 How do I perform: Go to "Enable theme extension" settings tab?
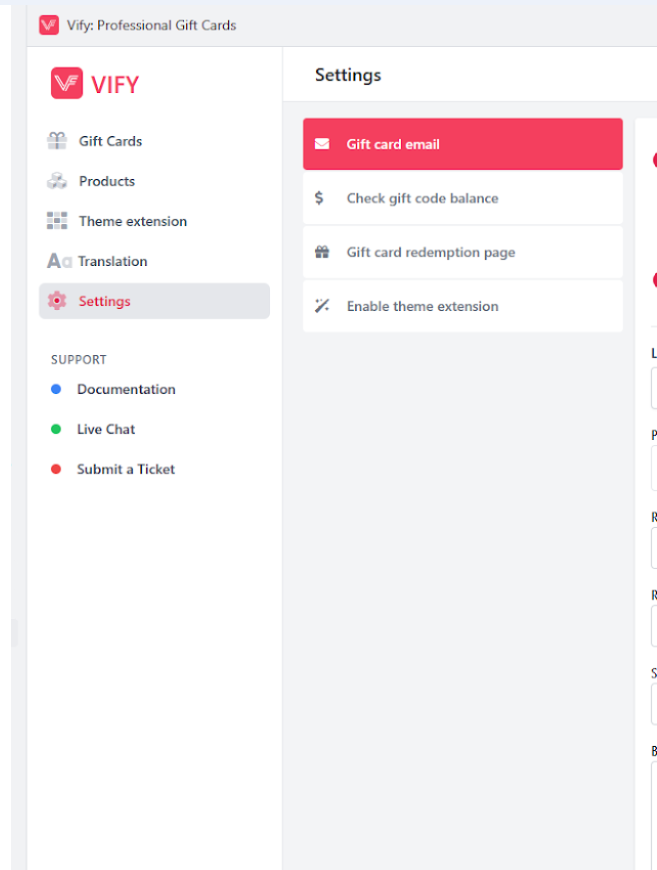[x=422, y=306]
